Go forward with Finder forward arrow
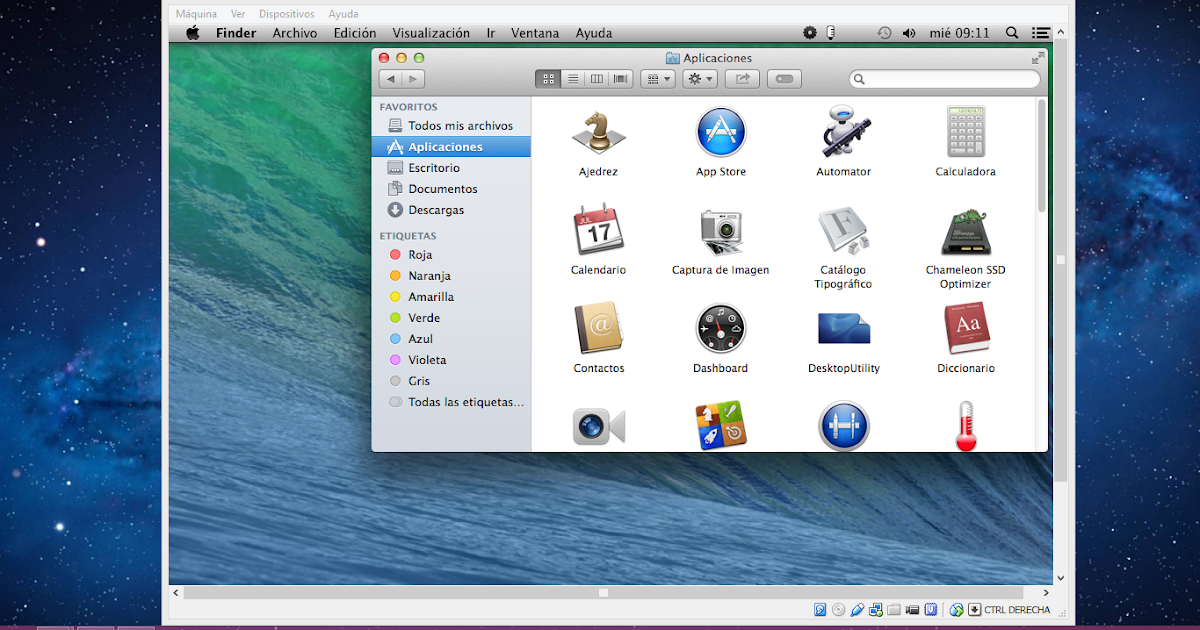 tap(413, 79)
